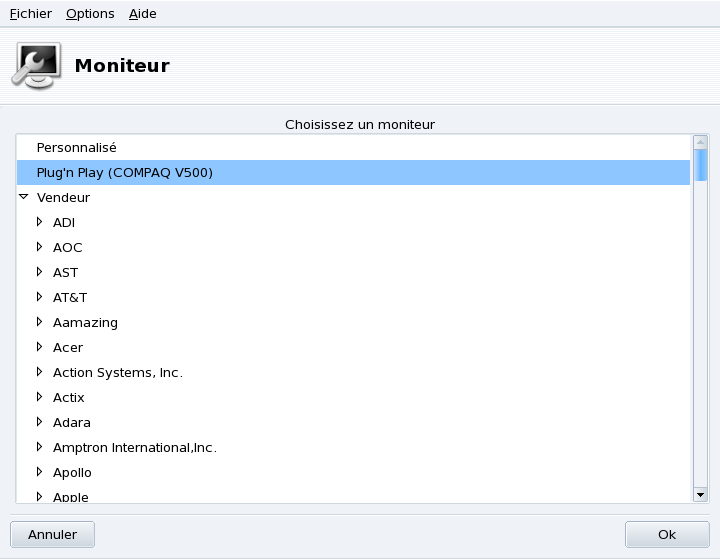The height and width of the screenshot is (560, 720).
Task: Select the Adara vendor entry
Action: [x=71, y=422]
